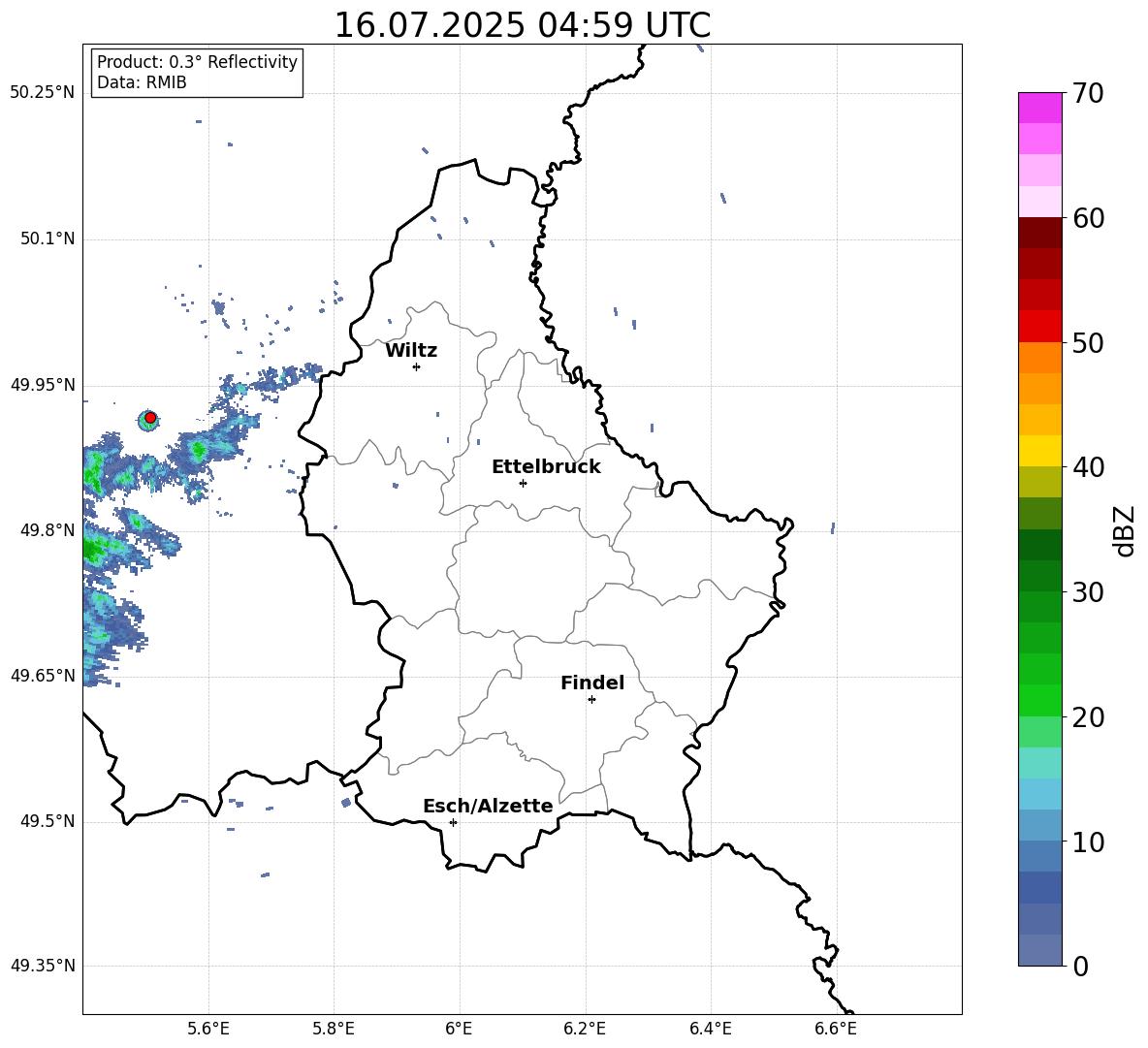Click the 49.8°N latitude label
Screen dimensions: 1148x1048
click(x=48, y=530)
